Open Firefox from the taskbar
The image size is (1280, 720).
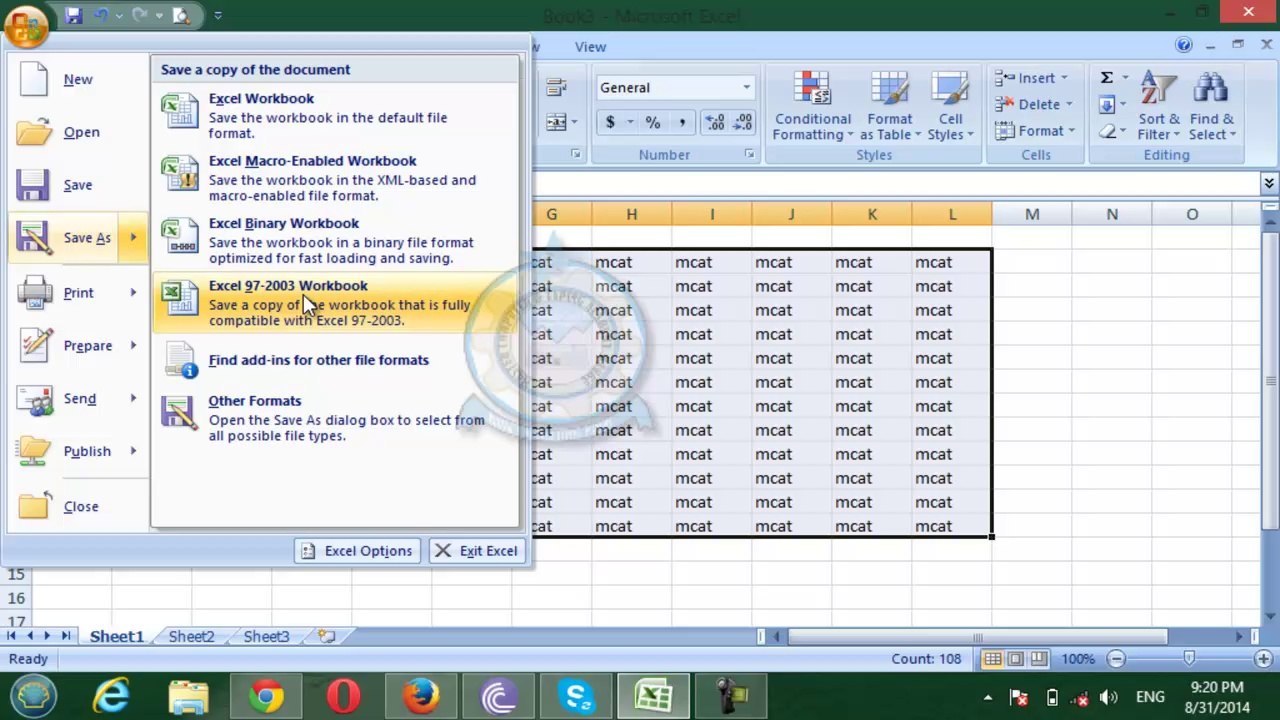(x=421, y=696)
